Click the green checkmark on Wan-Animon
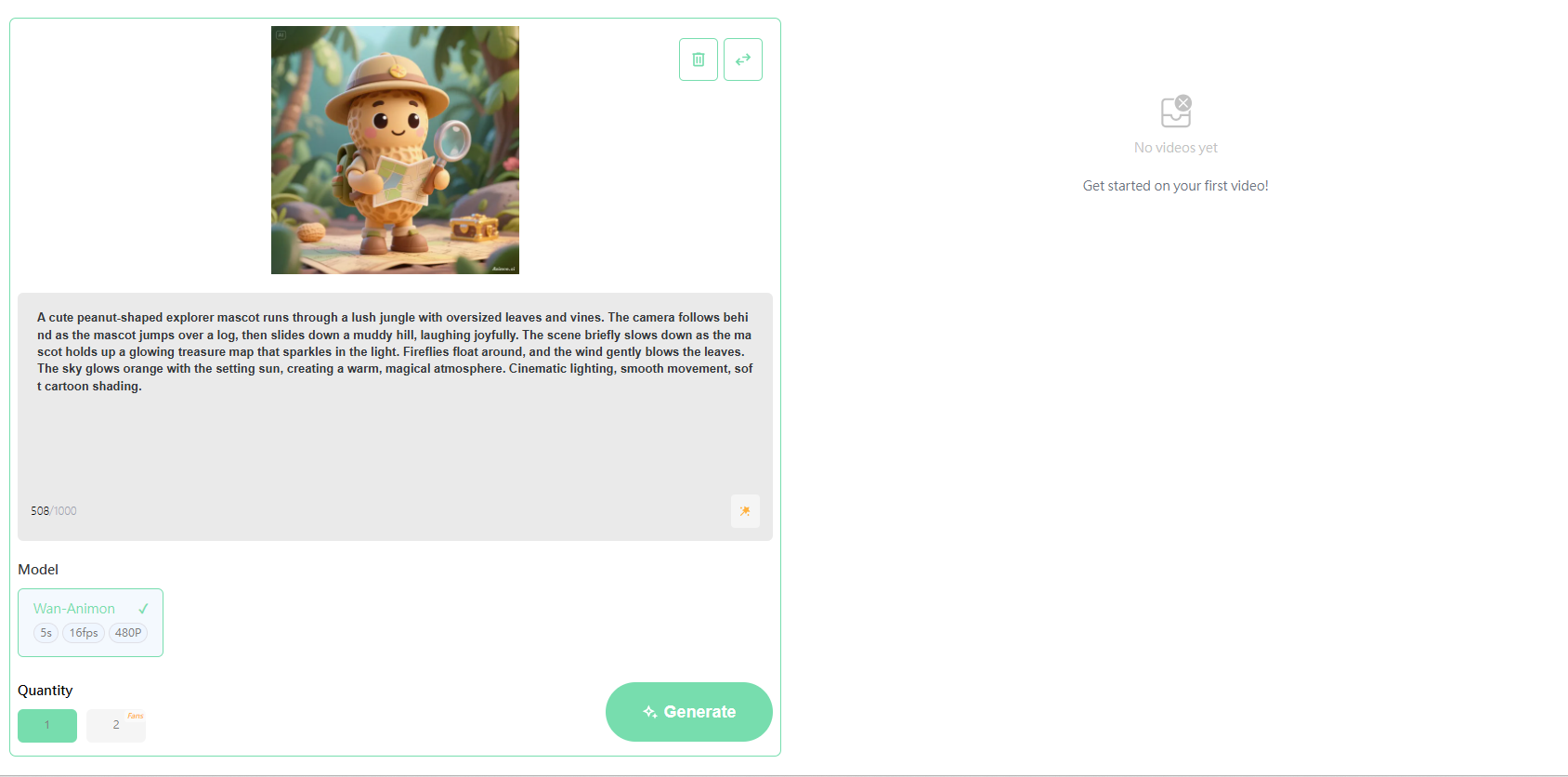1568x777 pixels. click(143, 609)
